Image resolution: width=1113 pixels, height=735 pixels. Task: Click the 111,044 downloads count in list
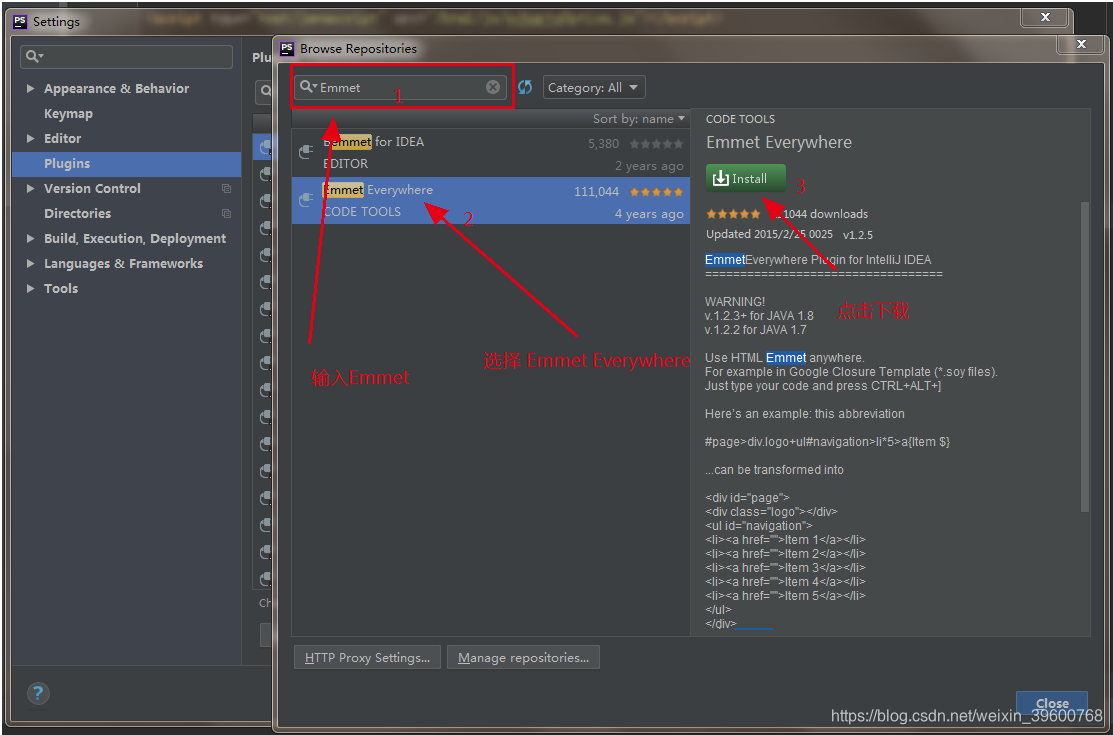(596, 192)
